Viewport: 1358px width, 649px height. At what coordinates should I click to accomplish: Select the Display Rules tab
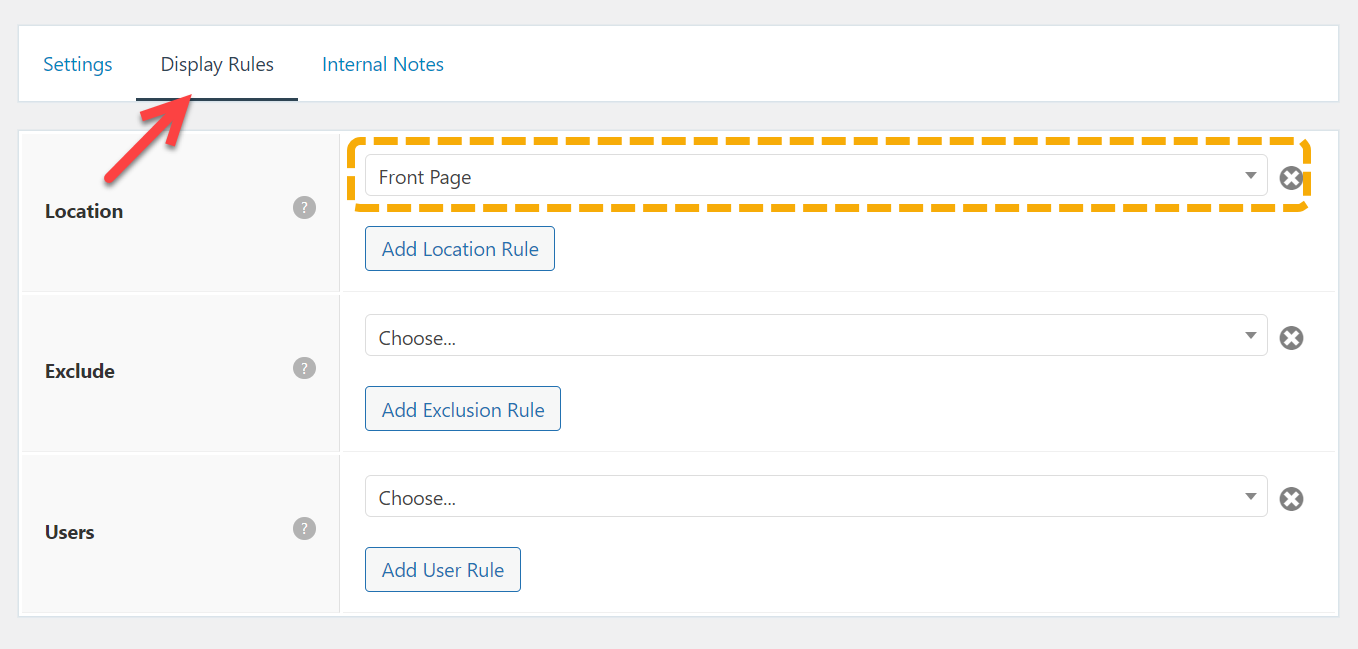click(x=217, y=64)
